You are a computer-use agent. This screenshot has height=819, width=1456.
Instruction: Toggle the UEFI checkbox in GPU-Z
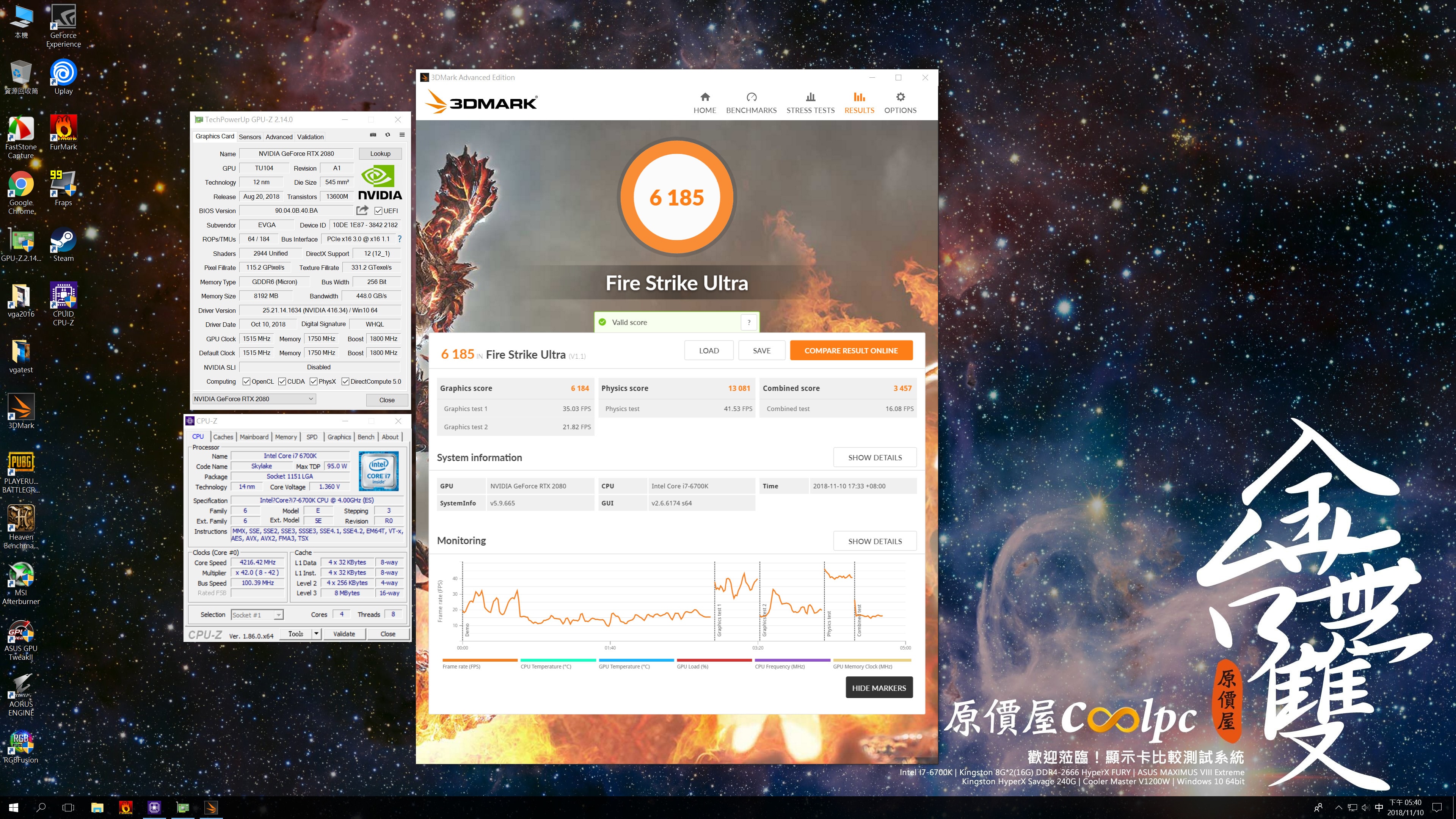378,211
